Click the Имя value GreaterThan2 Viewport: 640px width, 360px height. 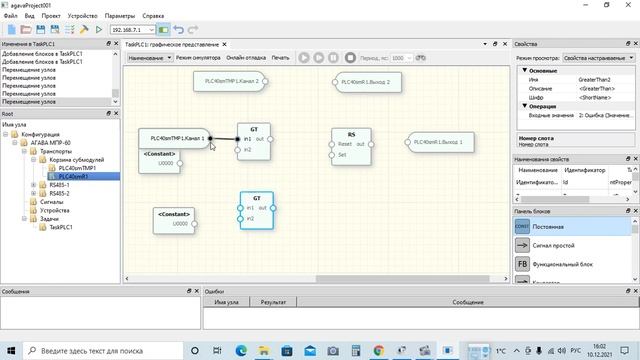click(x=594, y=80)
